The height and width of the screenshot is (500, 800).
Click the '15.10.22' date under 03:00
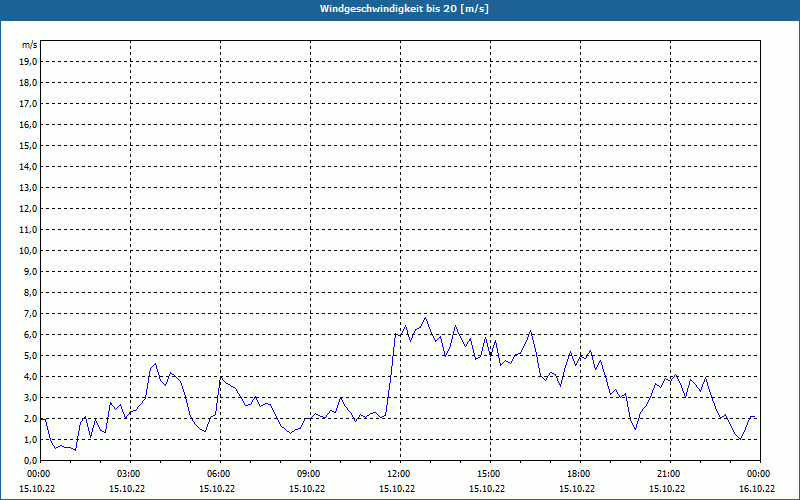tap(127, 488)
